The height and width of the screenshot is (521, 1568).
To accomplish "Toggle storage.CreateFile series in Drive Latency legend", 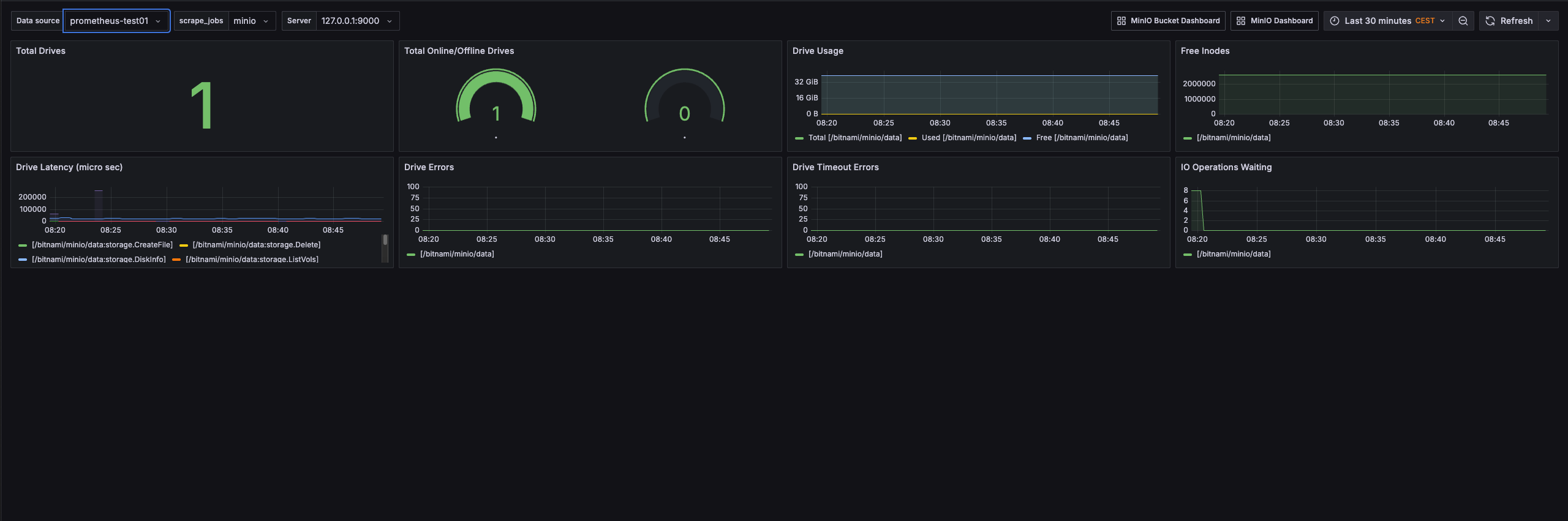I will (102, 245).
